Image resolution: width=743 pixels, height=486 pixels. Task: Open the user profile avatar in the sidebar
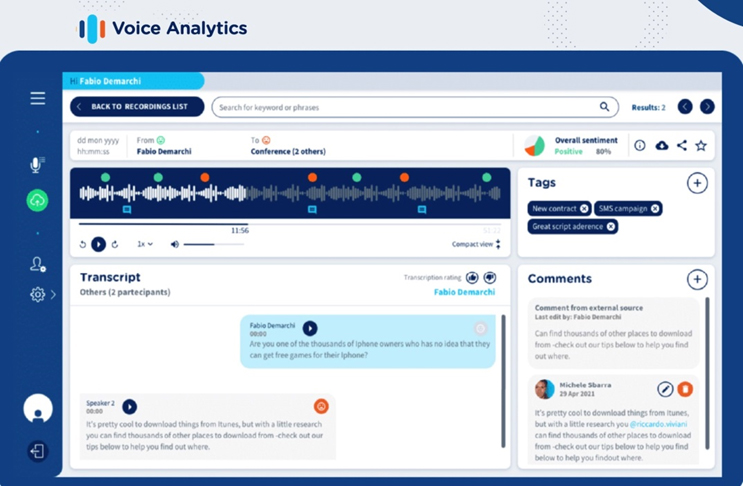point(38,408)
